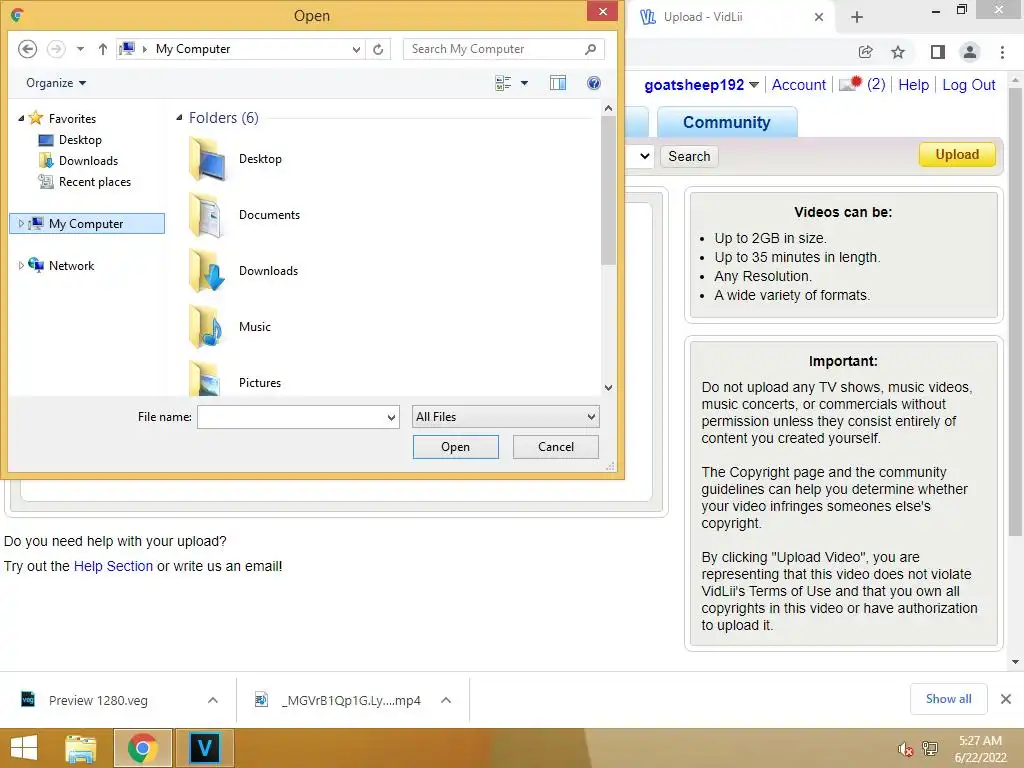1024x768 pixels.
Task: Open the Account link
Action: 799,85
